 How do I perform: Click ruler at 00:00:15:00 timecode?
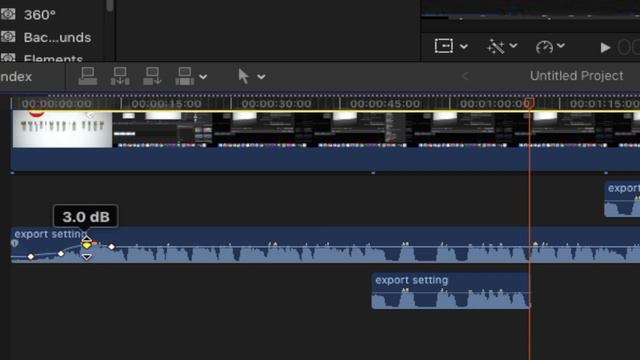point(166,104)
